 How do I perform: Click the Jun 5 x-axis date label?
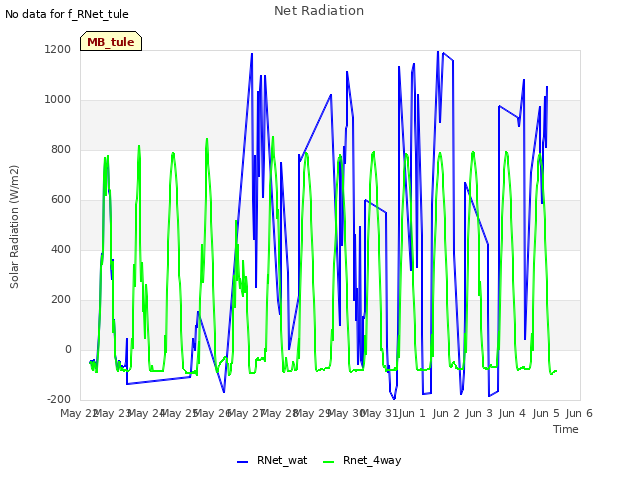tap(546, 413)
